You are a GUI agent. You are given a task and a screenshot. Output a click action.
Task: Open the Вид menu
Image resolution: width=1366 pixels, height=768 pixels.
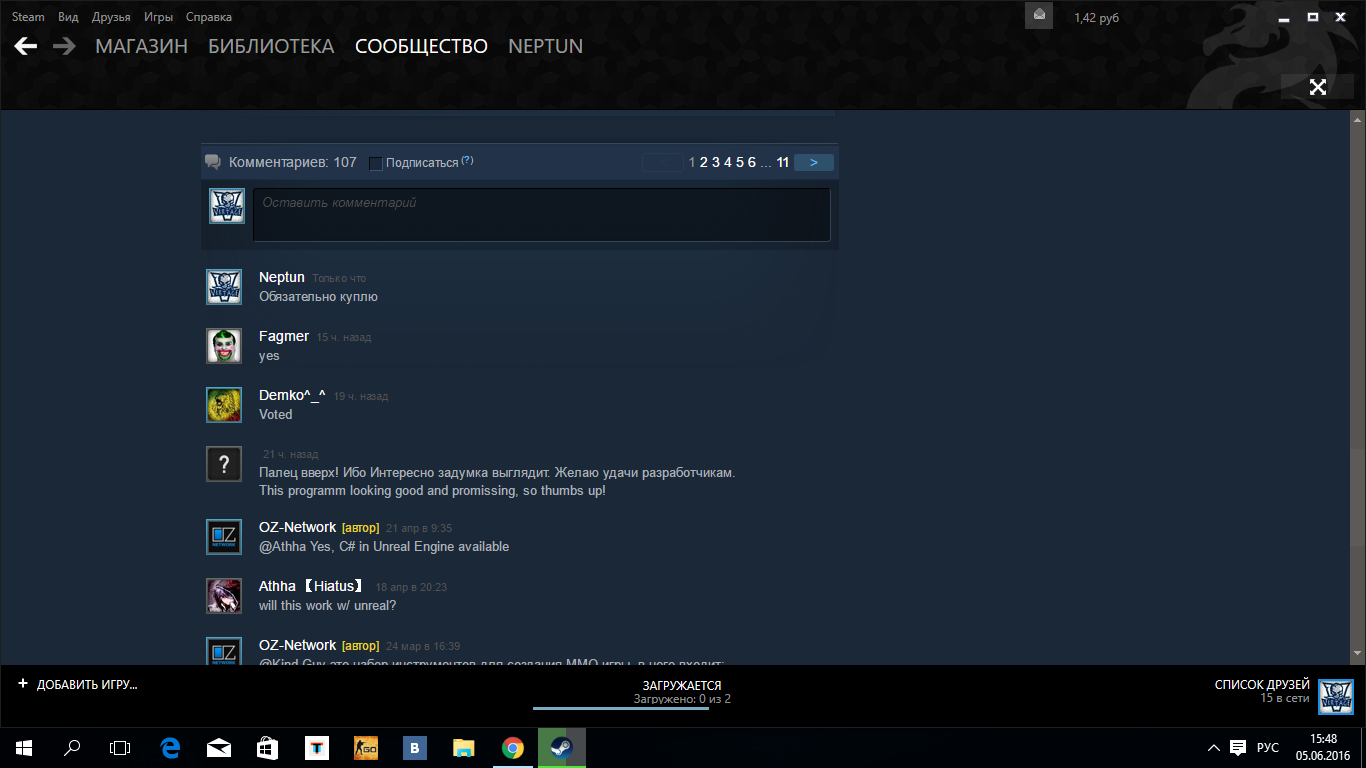[x=68, y=17]
